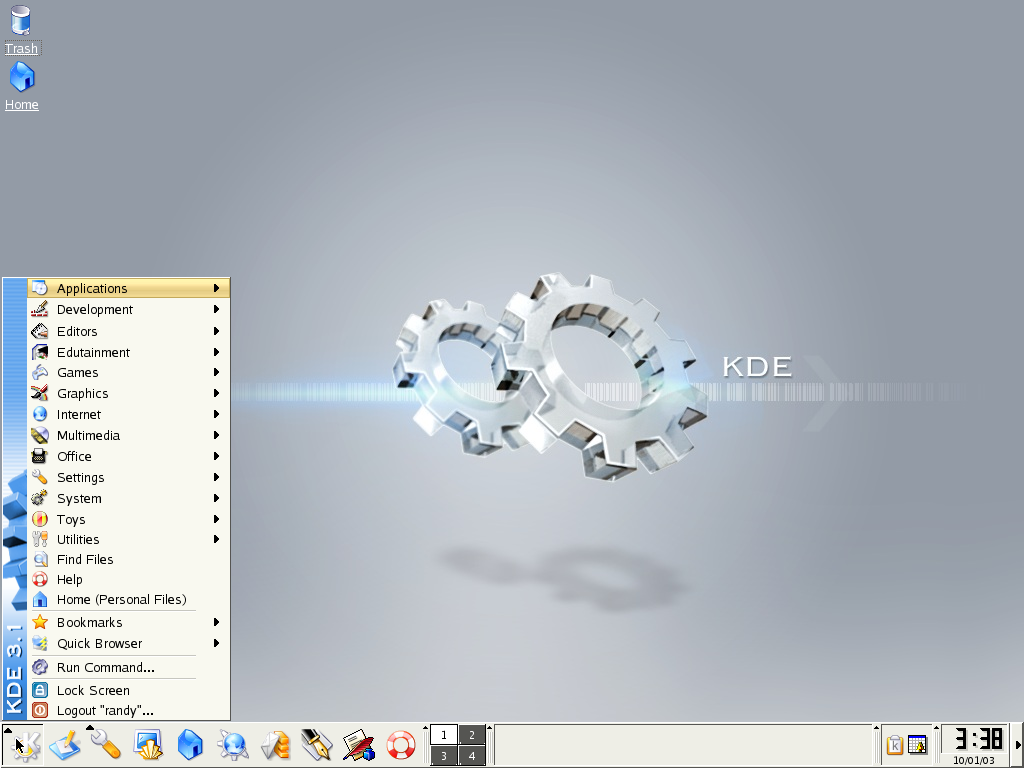1024x768 pixels.
Task: Select Home (Personal Files) in K menu
Action: click(129, 600)
